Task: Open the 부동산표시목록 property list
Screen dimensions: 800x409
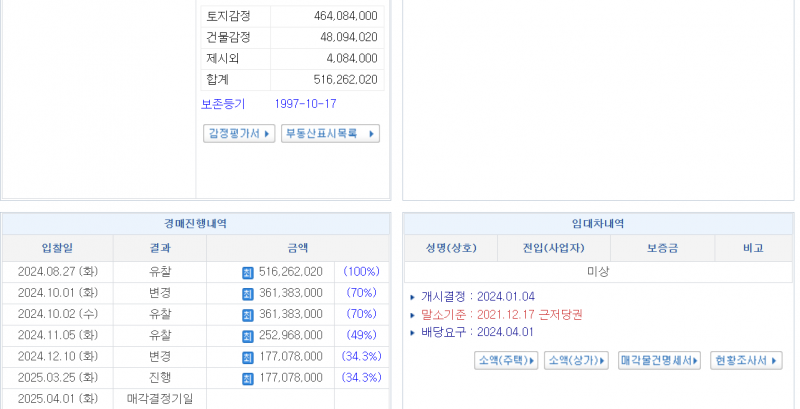Action: (x=330, y=133)
